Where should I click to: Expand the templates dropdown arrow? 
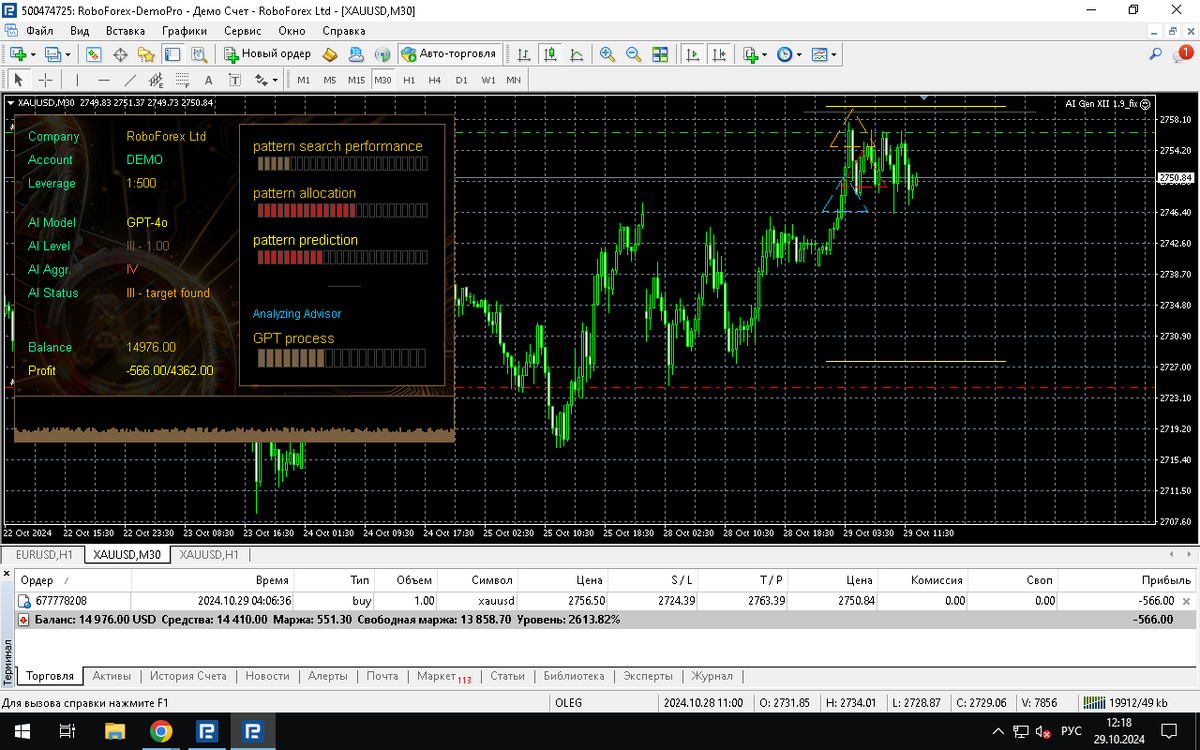832,54
